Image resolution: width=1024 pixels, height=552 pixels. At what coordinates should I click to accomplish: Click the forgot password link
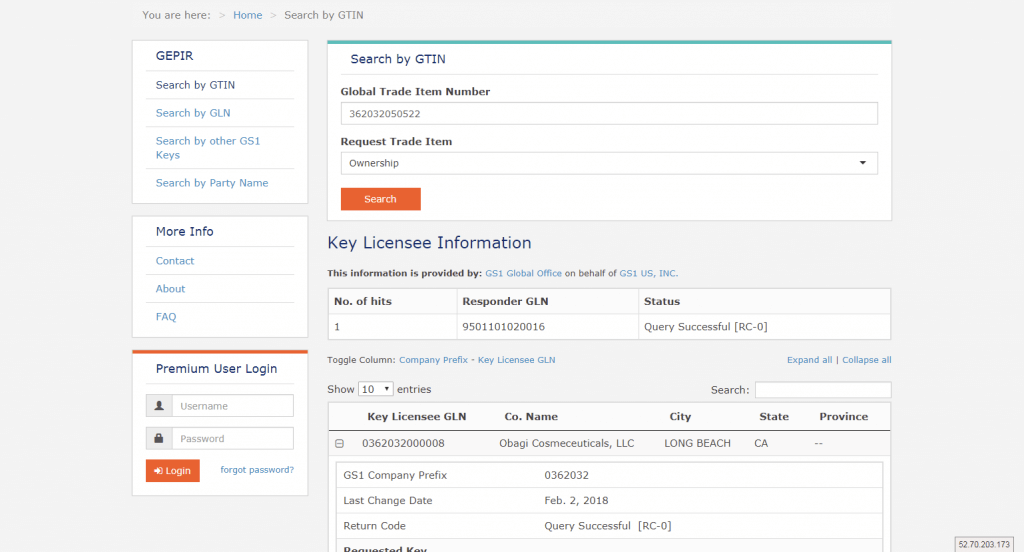(x=257, y=470)
